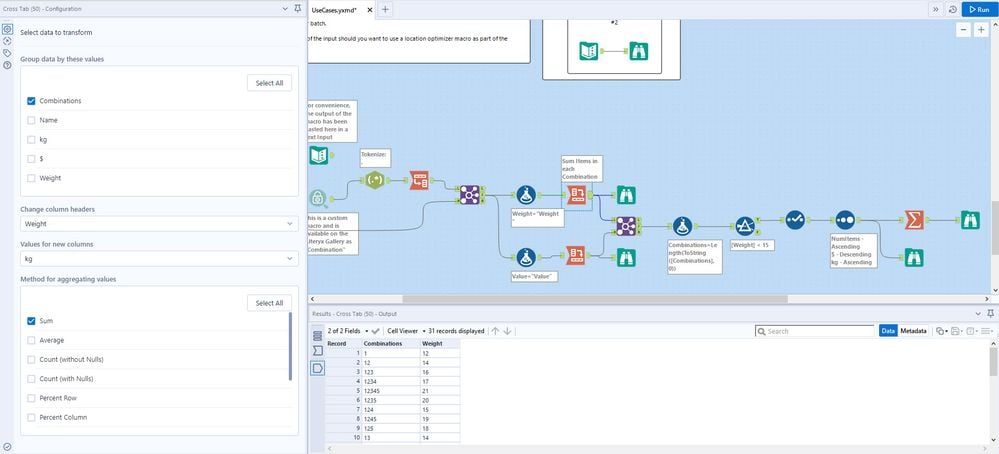Check Count (without Nulls) method

(31, 360)
